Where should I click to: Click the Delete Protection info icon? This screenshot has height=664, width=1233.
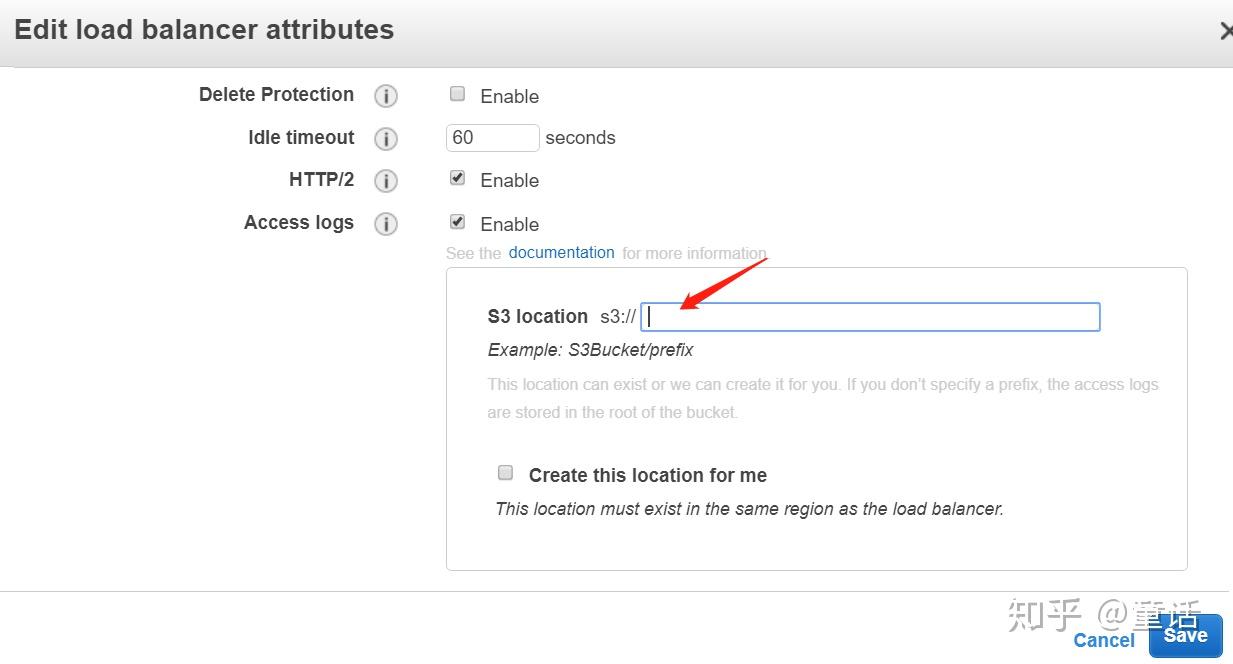386,95
